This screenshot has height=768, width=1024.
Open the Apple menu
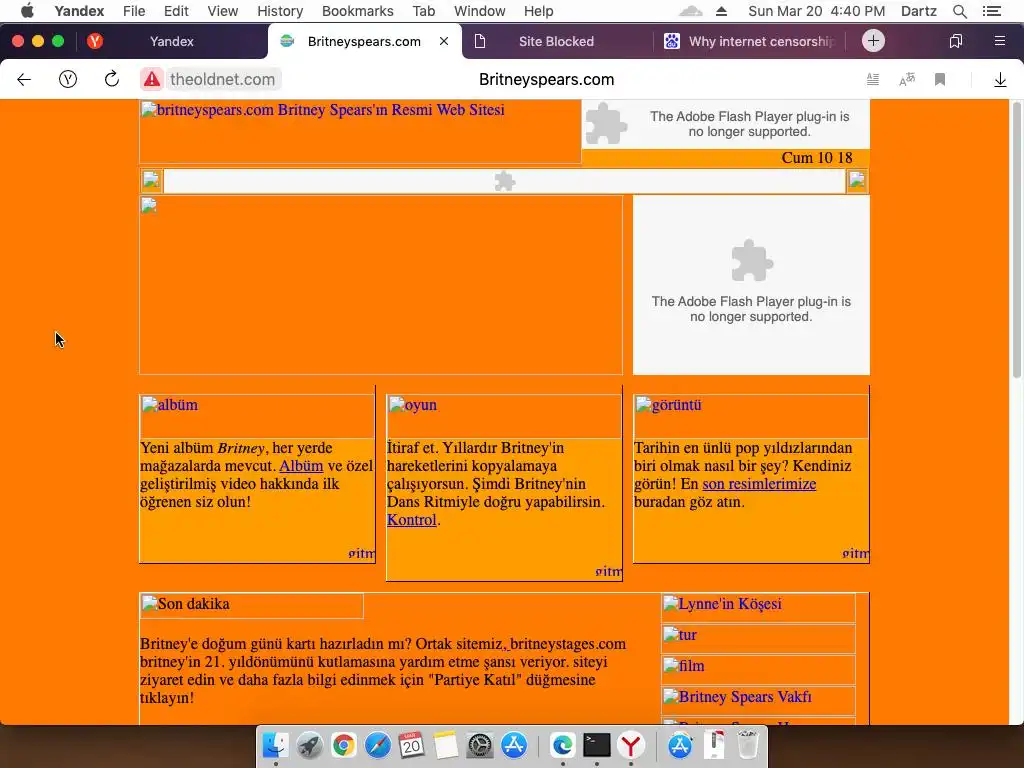[27, 11]
